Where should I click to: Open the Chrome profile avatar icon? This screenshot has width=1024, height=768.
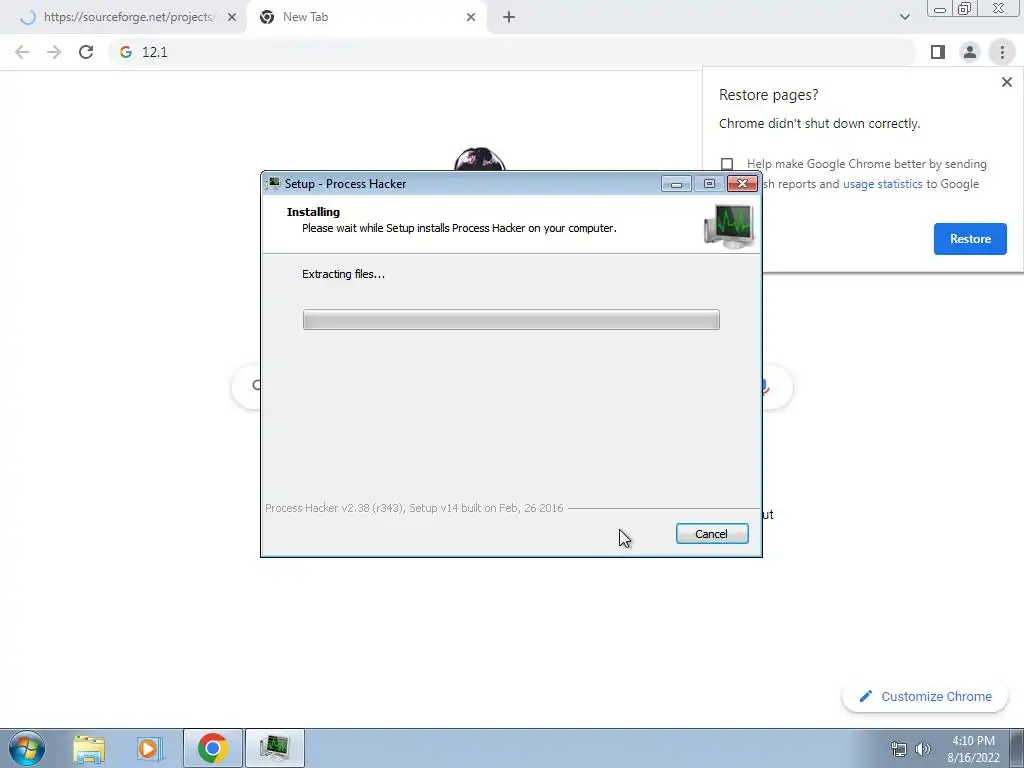[970, 52]
